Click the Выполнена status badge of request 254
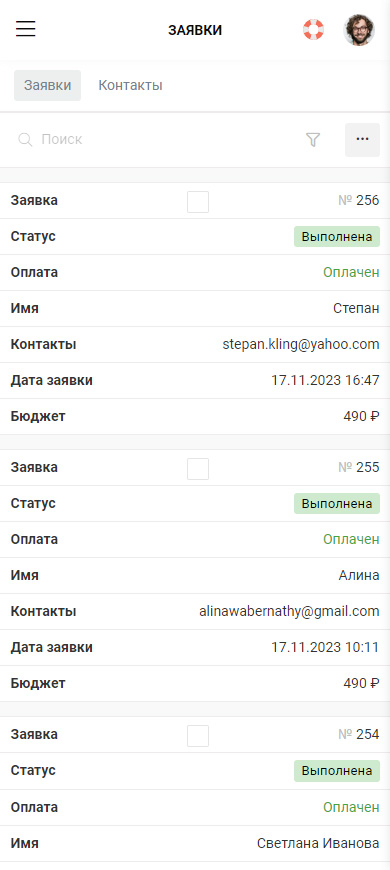Screen dimensions: 390x870 coord(337,771)
